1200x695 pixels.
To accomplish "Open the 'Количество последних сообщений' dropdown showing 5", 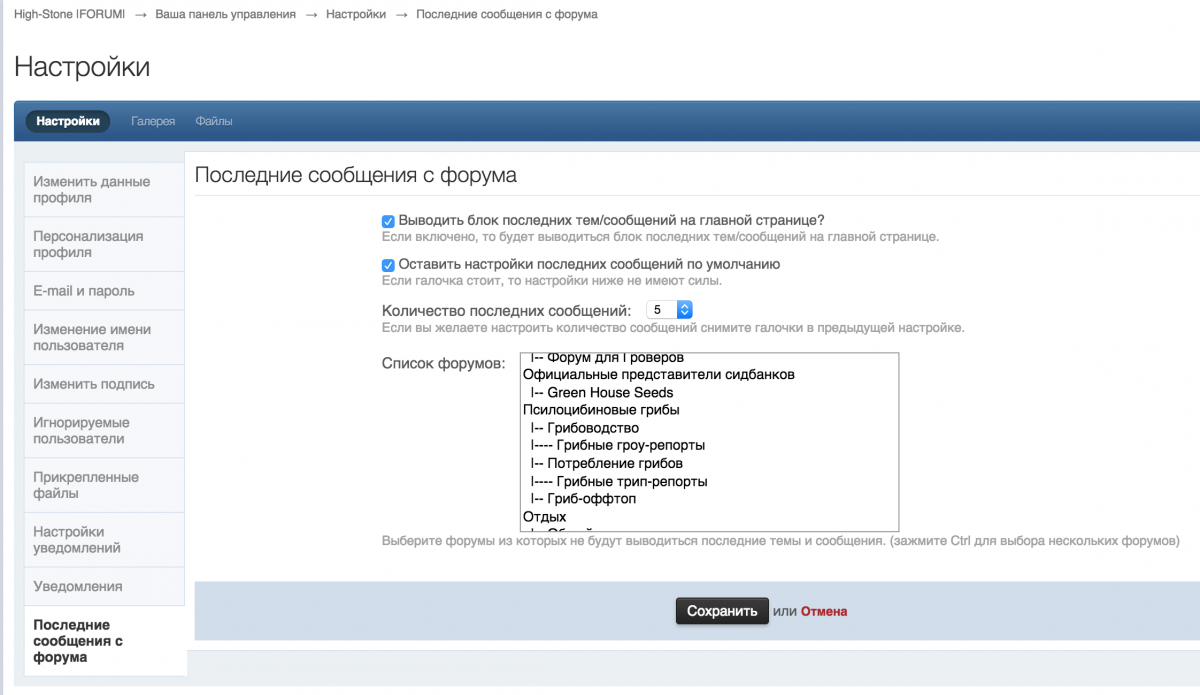I will [669, 310].
